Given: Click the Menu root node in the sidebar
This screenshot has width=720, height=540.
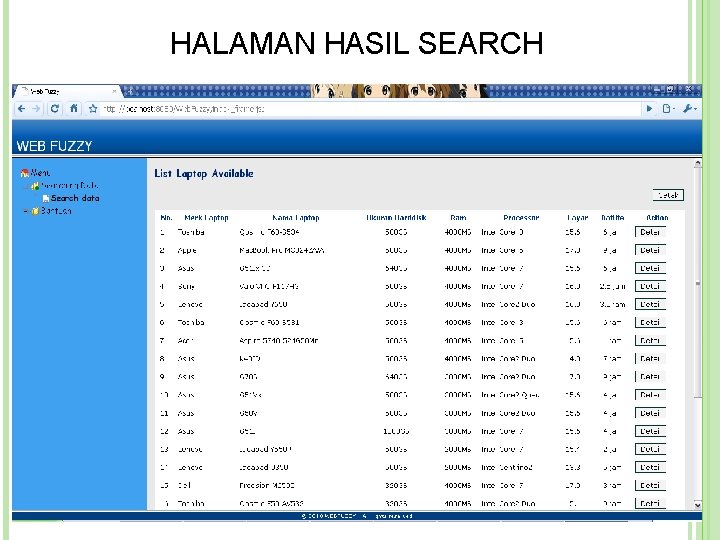Looking at the screenshot, I should tap(40, 173).
